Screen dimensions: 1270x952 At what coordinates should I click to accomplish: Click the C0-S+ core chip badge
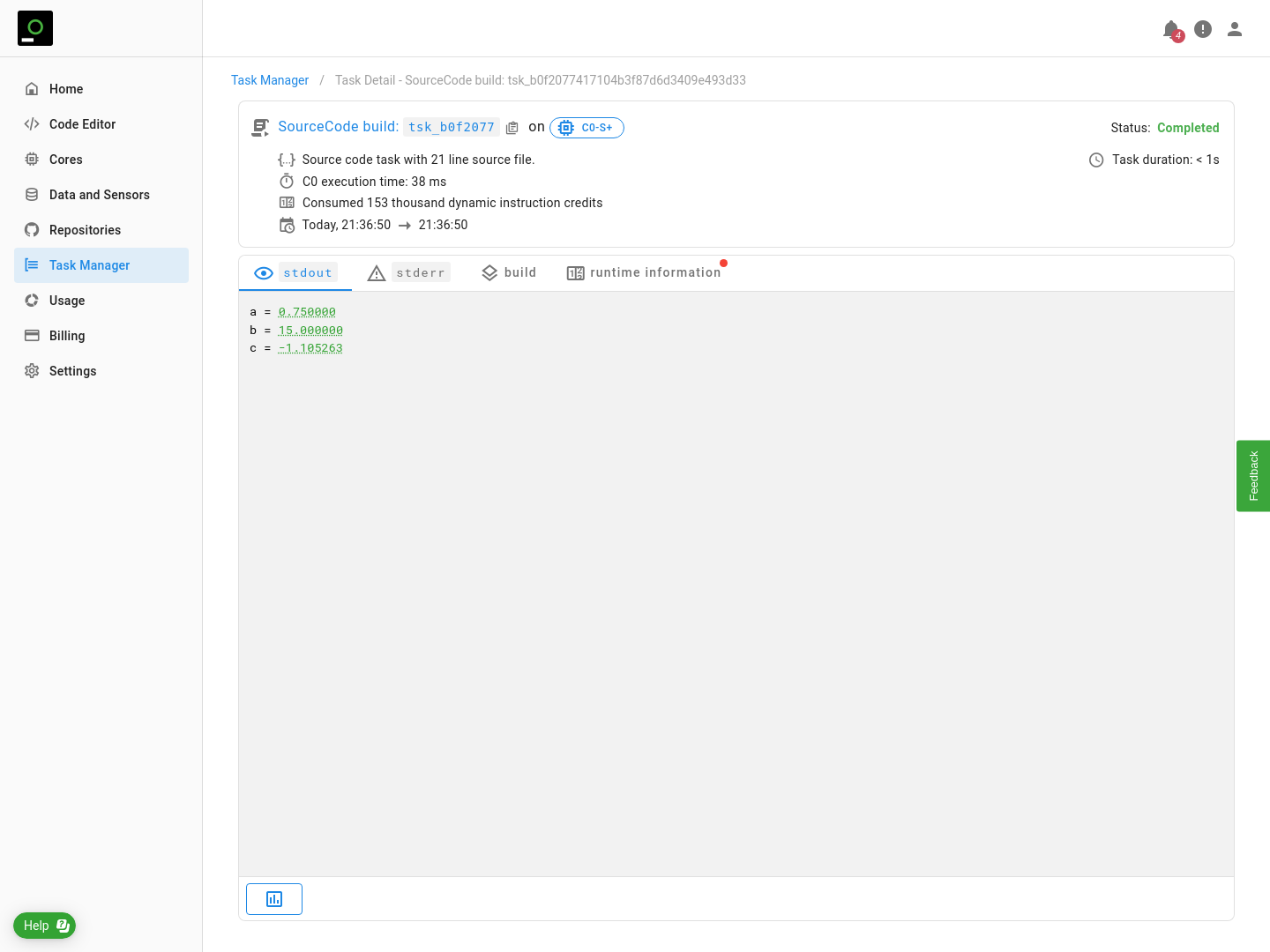click(x=586, y=128)
